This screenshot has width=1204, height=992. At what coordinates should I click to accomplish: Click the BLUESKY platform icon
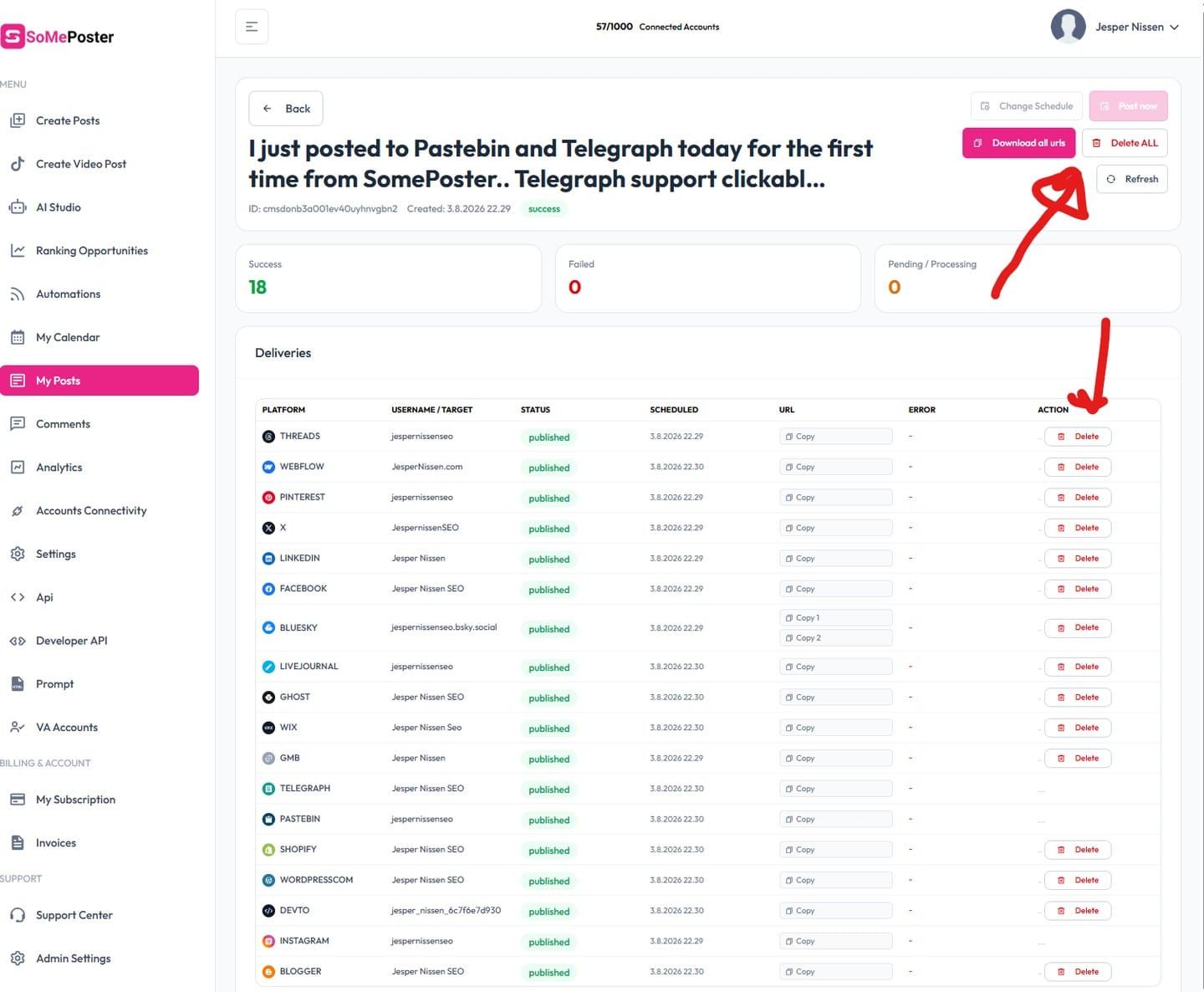coord(268,627)
